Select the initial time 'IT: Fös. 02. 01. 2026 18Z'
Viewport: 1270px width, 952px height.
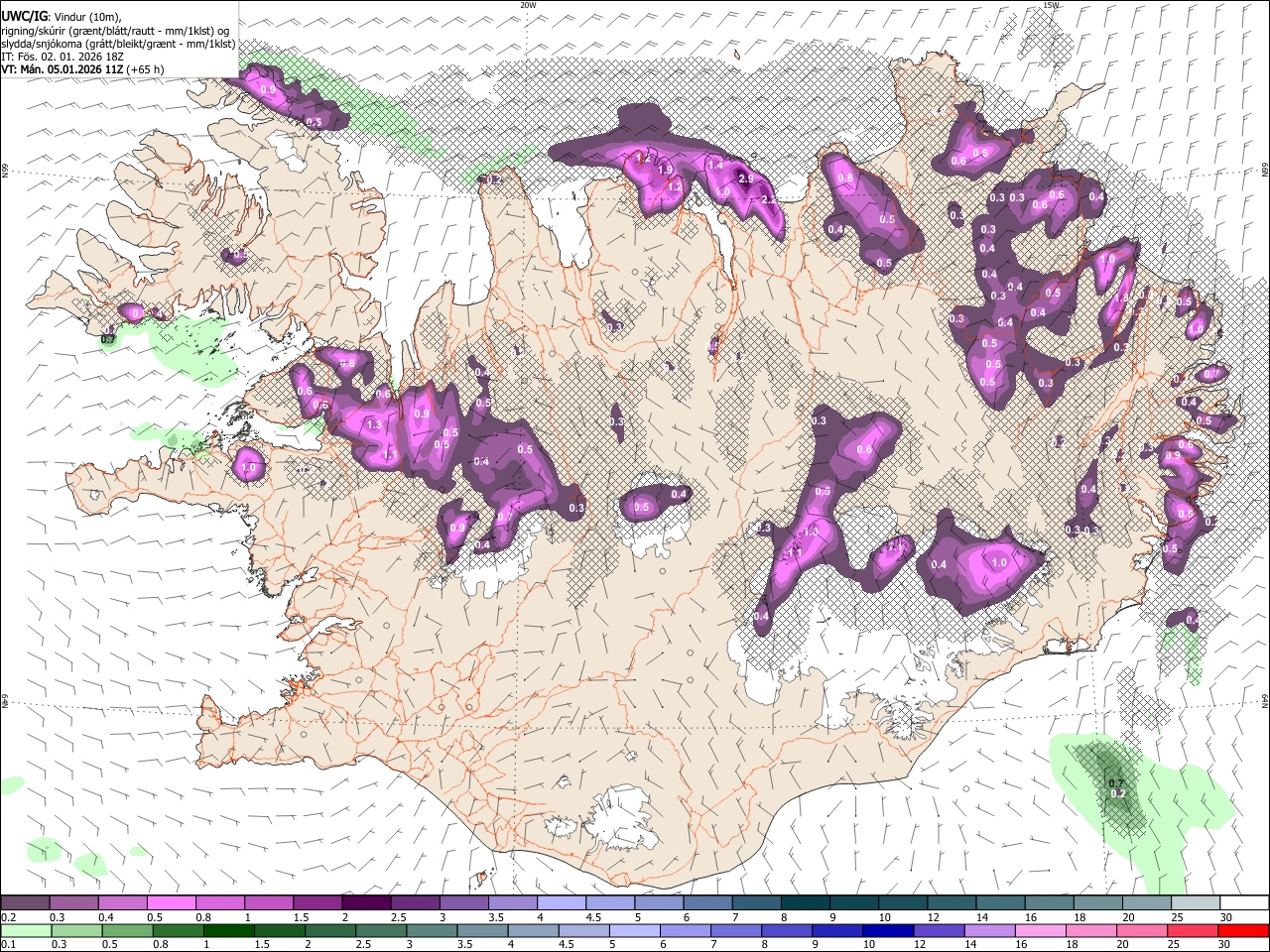[63, 57]
